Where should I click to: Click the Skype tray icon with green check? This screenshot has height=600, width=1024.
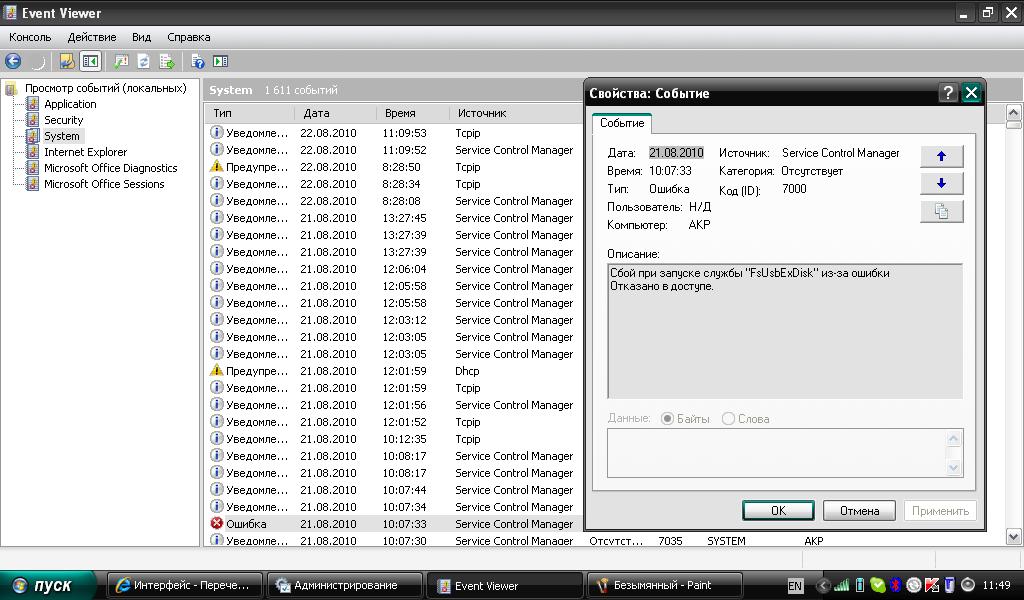coord(878,585)
